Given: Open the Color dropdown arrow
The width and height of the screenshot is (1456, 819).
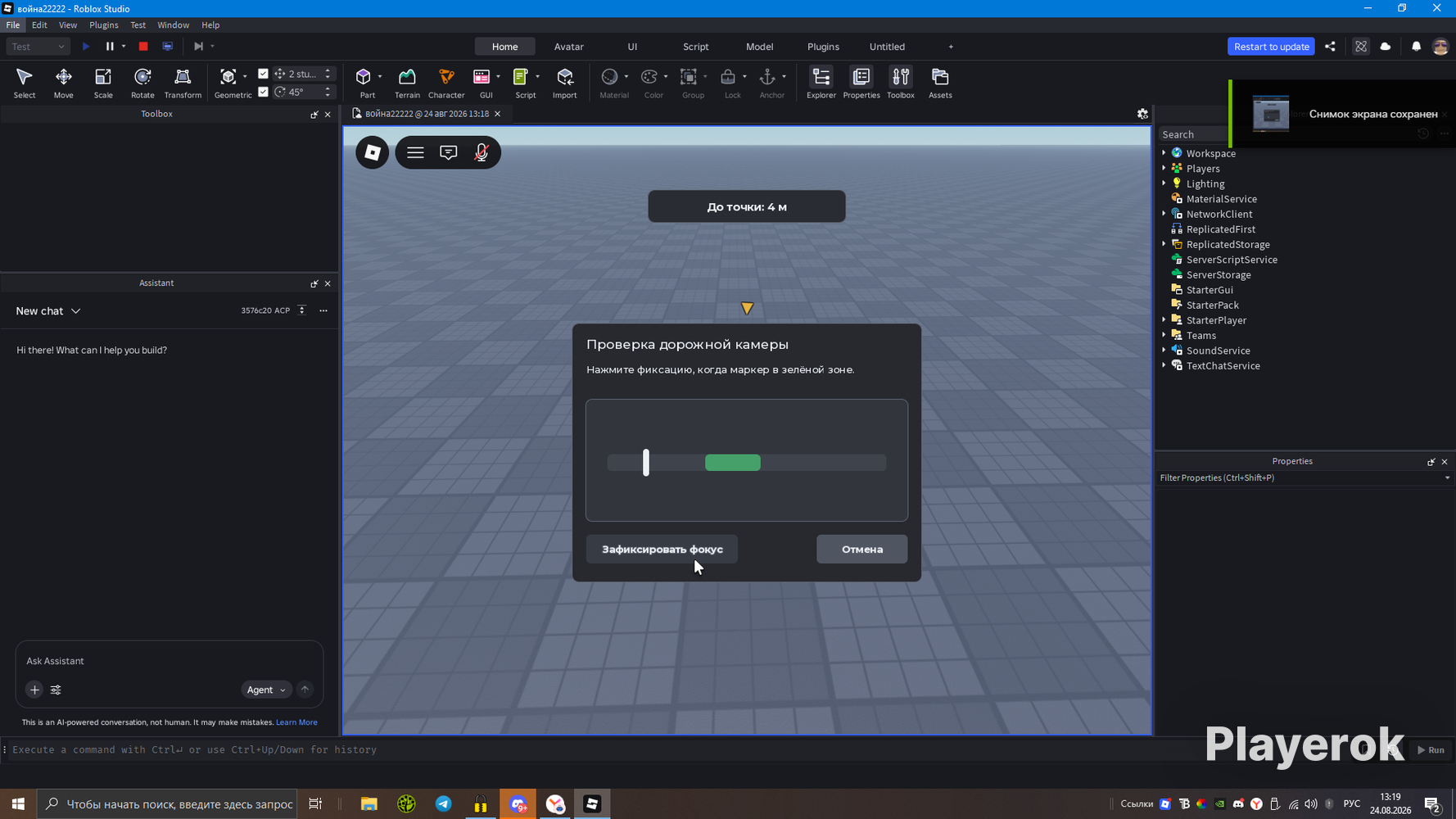Looking at the screenshot, I should [x=666, y=77].
